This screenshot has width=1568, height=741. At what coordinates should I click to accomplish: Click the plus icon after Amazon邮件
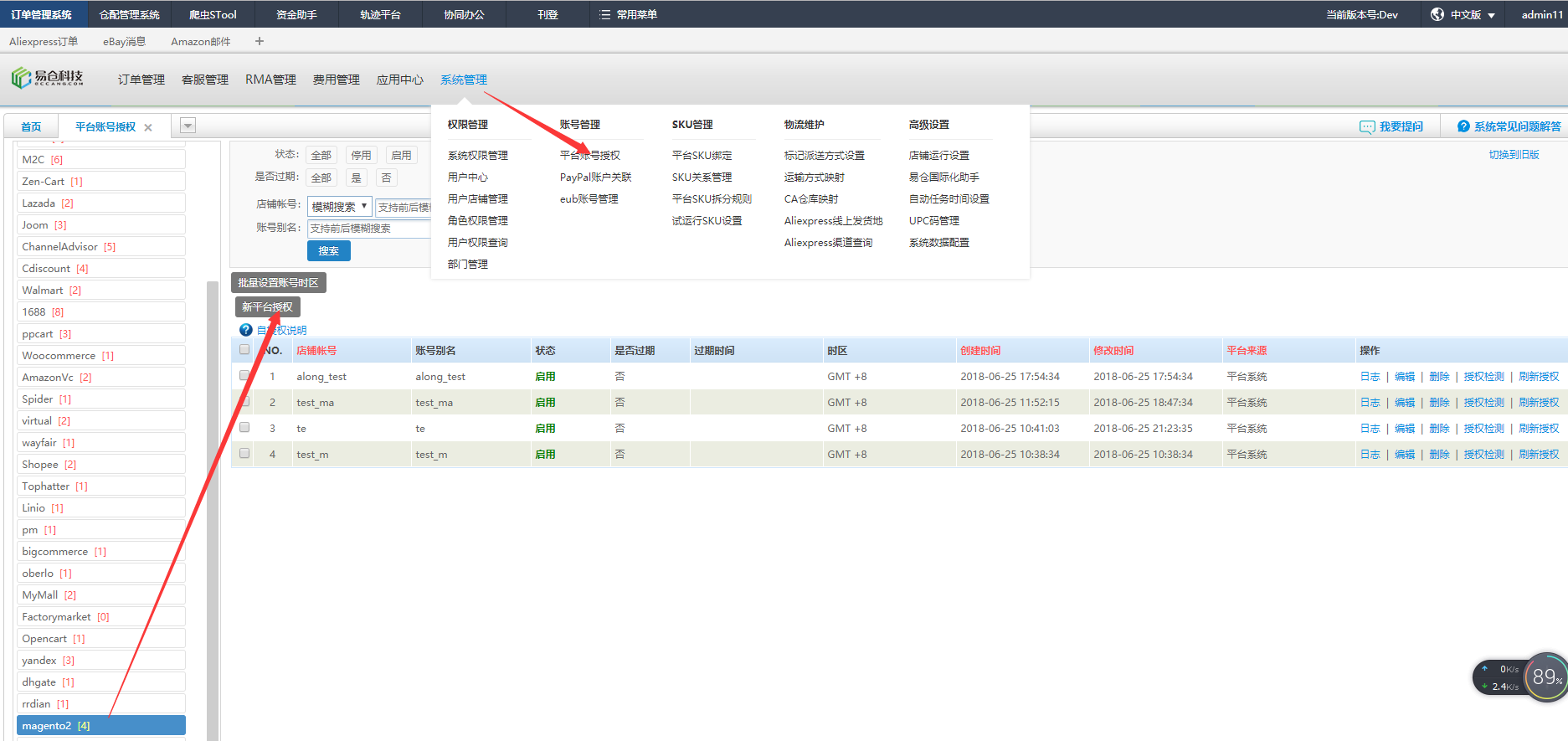click(x=260, y=41)
